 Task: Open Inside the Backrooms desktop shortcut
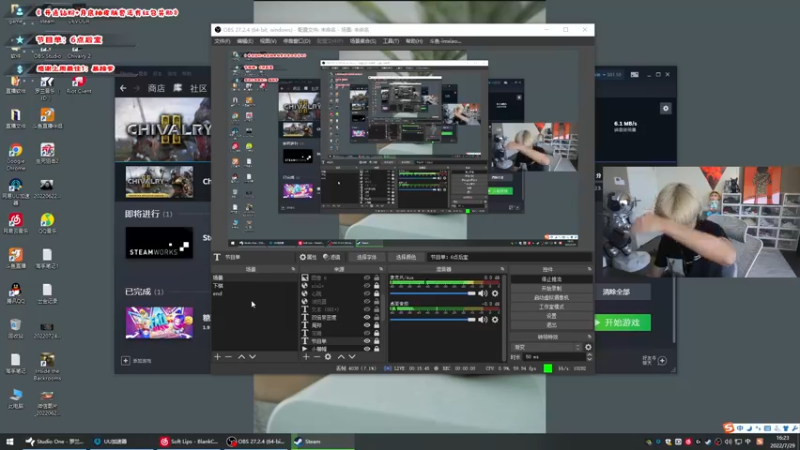[47, 367]
